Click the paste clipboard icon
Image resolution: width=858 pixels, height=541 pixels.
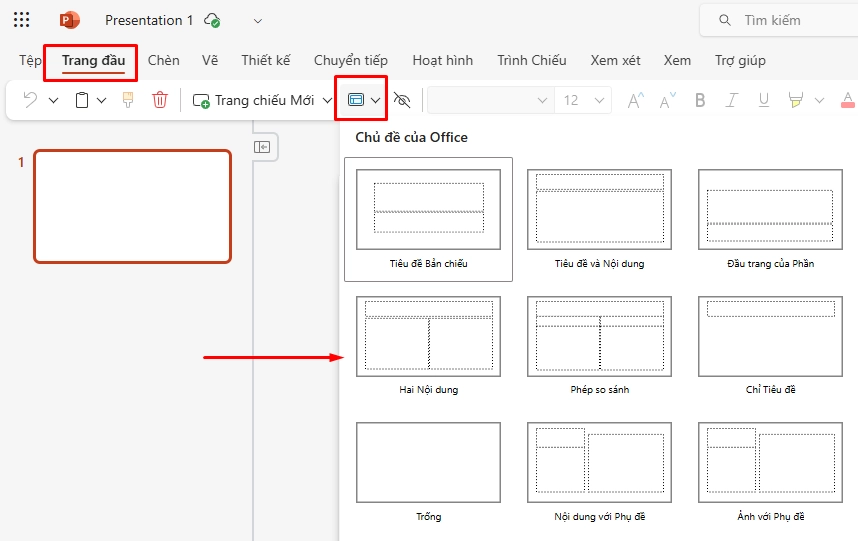tap(82, 100)
